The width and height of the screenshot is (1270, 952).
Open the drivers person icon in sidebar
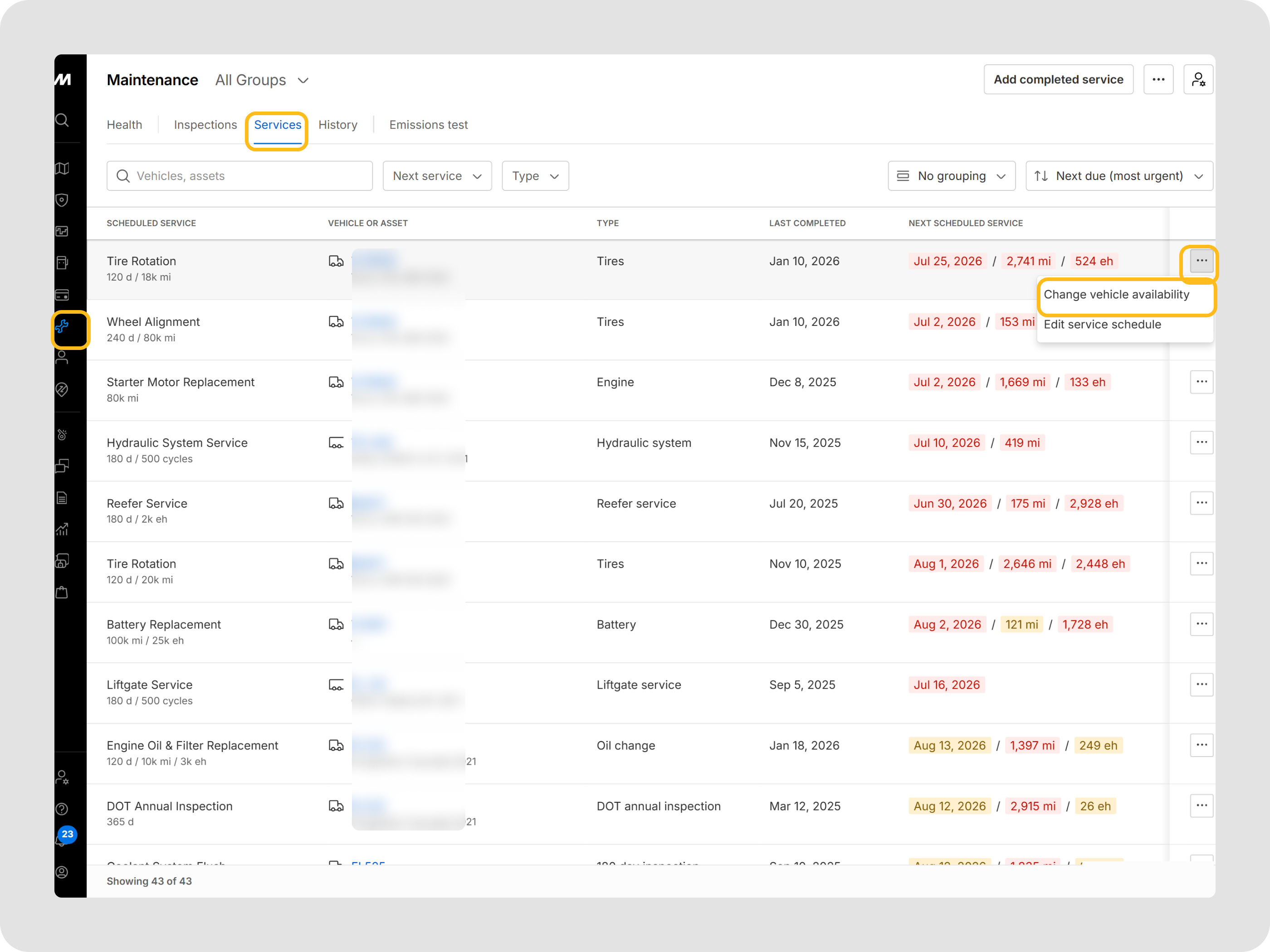[x=62, y=358]
